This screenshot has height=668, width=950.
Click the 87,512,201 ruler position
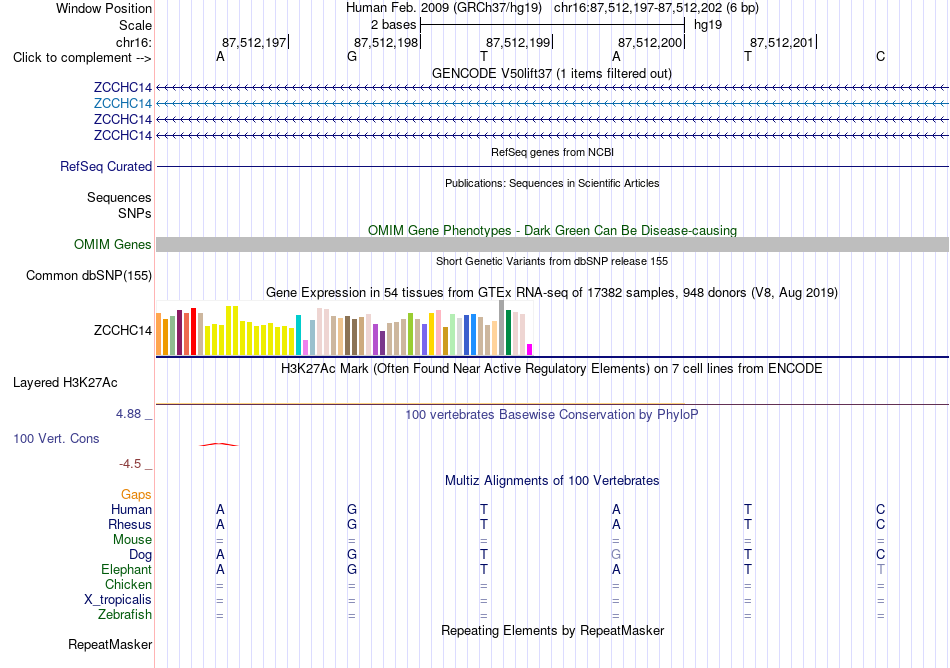[x=782, y=42]
